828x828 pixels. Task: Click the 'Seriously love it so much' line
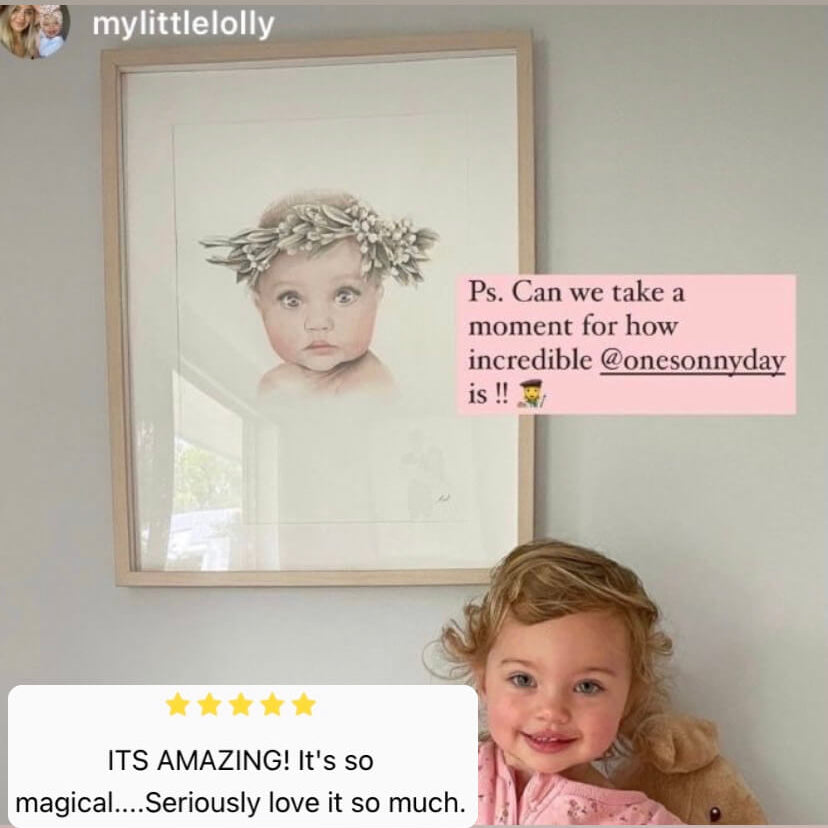point(305,803)
